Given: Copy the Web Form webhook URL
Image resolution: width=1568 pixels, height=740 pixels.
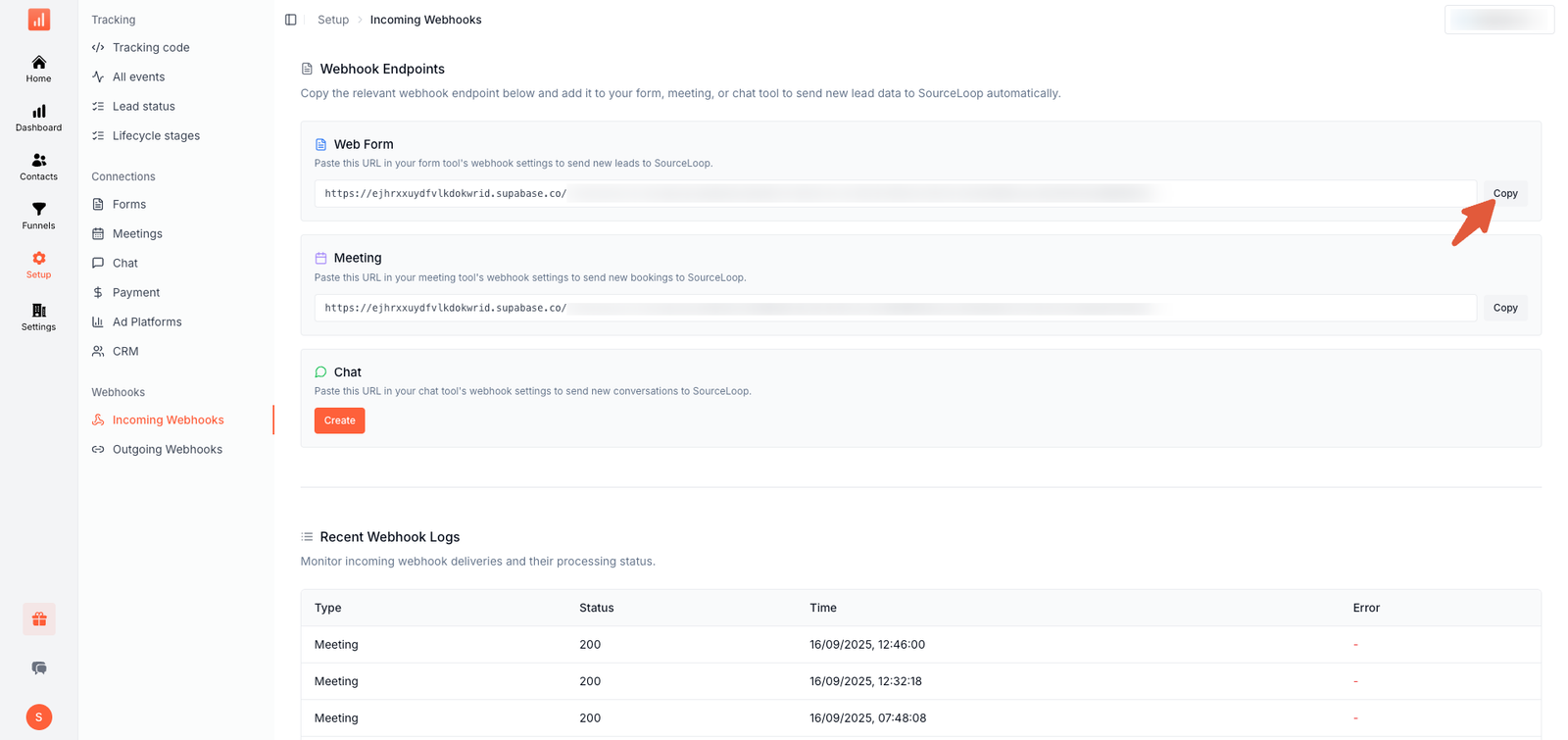Looking at the screenshot, I should (x=1505, y=193).
